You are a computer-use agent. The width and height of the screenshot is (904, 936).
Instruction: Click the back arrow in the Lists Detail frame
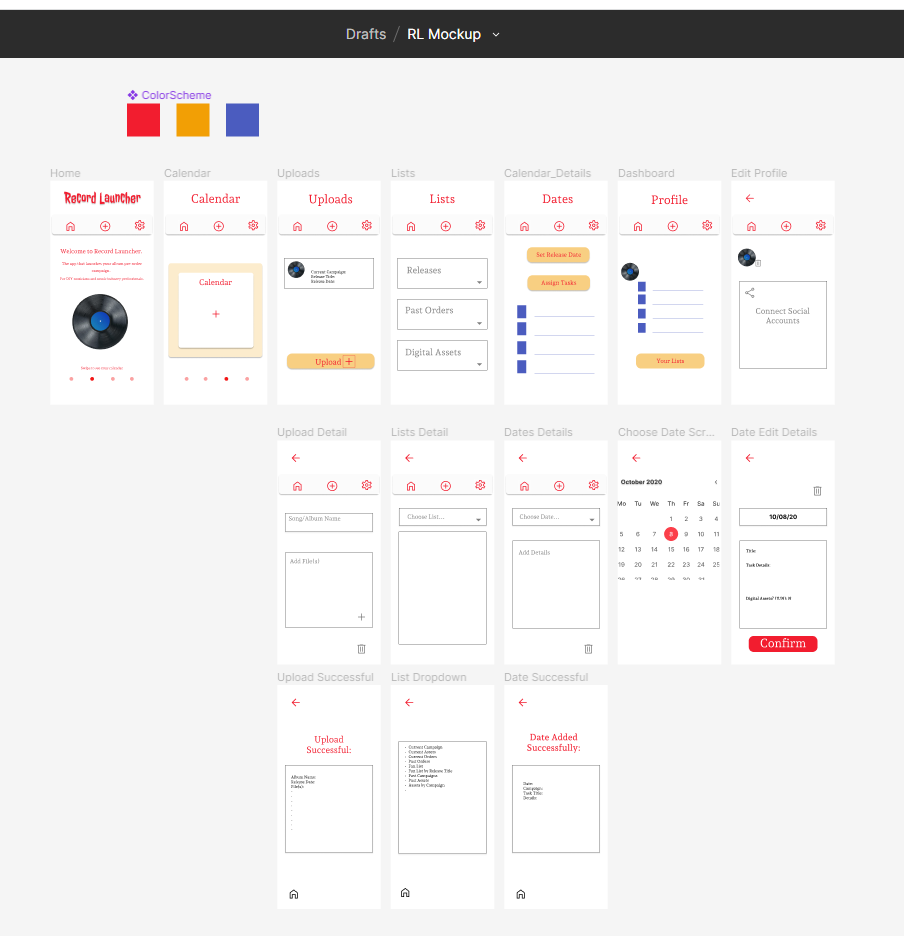(x=409, y=458)
